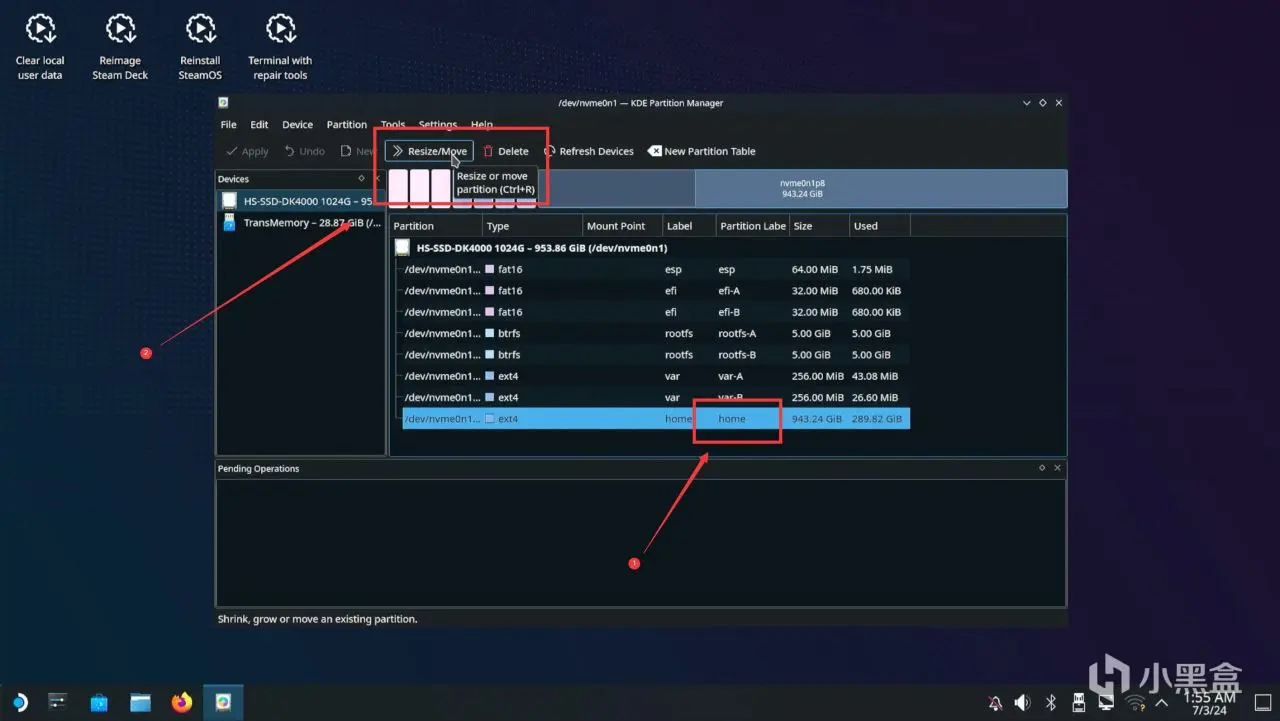Open the Partition menu
The height and width of the screenshot is (721, 1280).
(347, 125)
